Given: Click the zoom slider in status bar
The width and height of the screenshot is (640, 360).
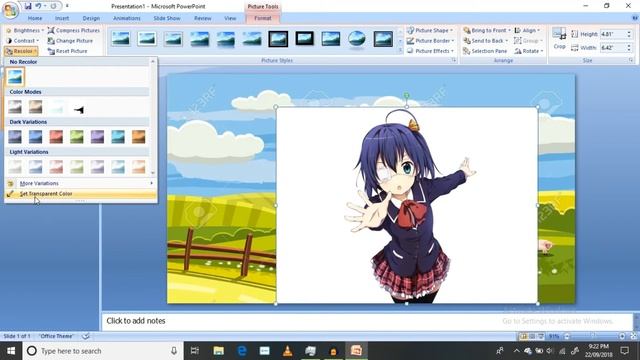Looking at the screenshot, I should pos(594,336).
